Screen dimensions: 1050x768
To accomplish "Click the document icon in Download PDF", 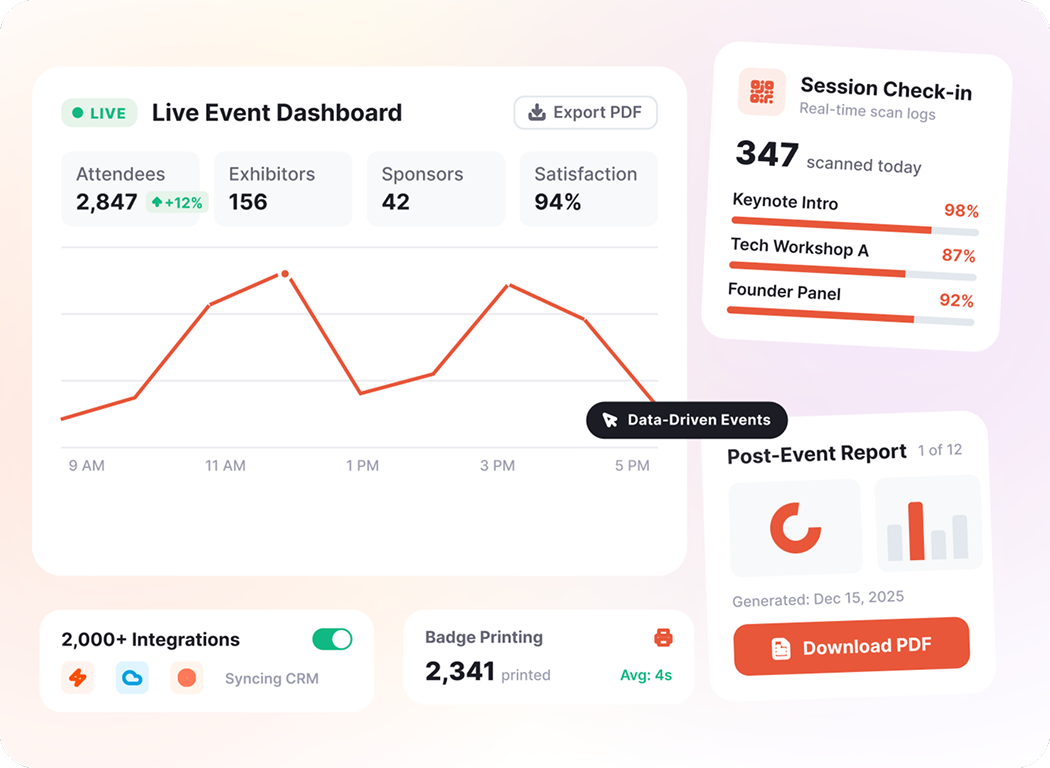I will pos(781,649).
